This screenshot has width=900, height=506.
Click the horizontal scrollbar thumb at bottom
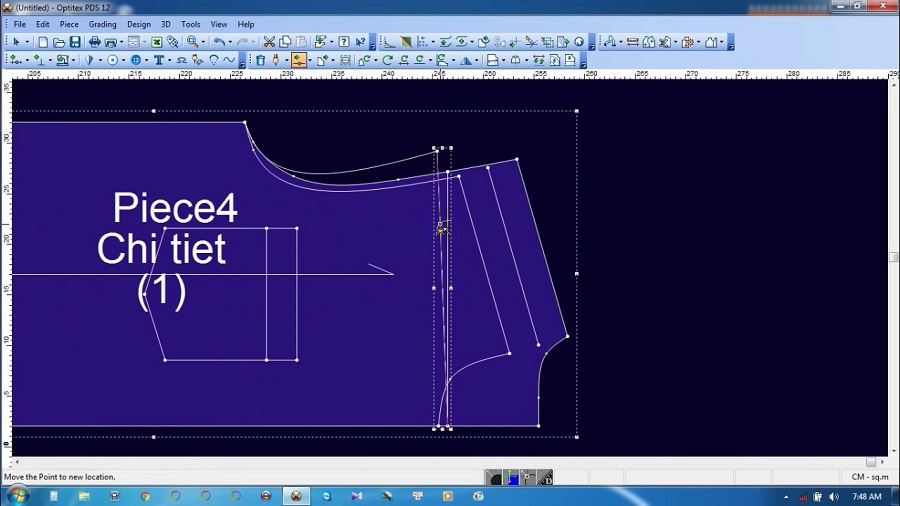click(870, 462)
